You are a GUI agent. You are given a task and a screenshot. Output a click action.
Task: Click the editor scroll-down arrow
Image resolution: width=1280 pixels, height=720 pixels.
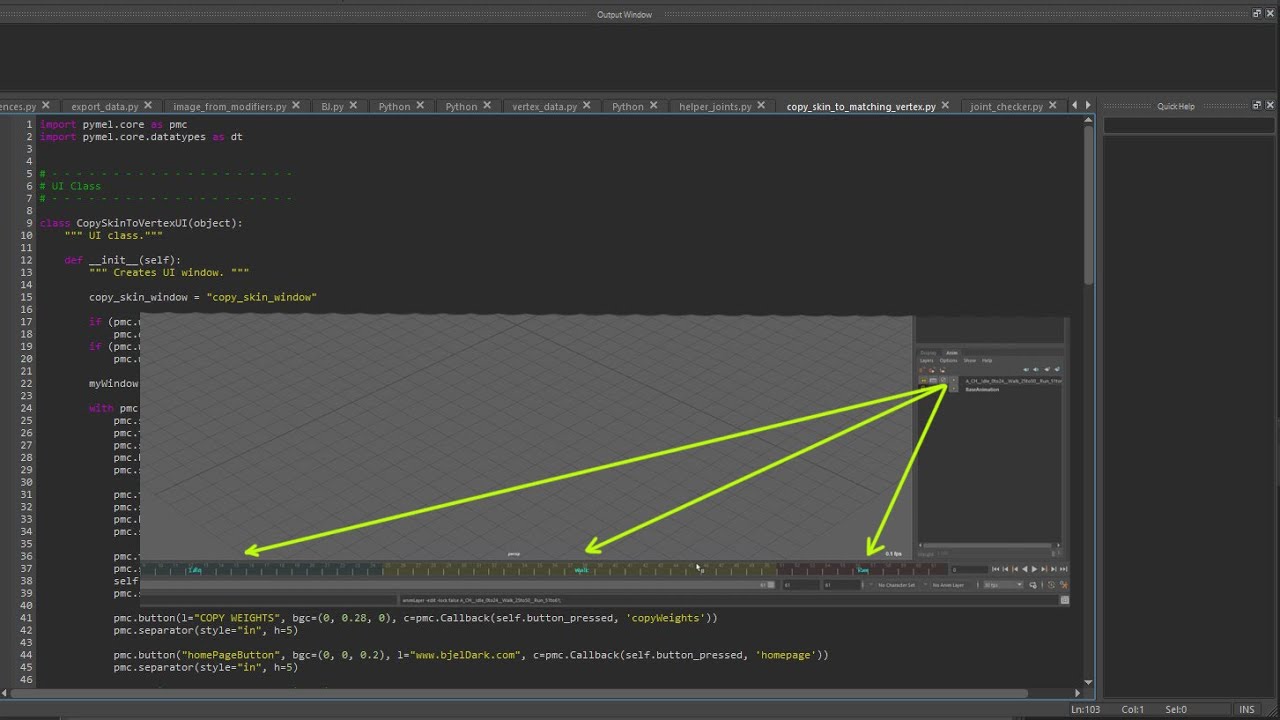point(1089,683)
